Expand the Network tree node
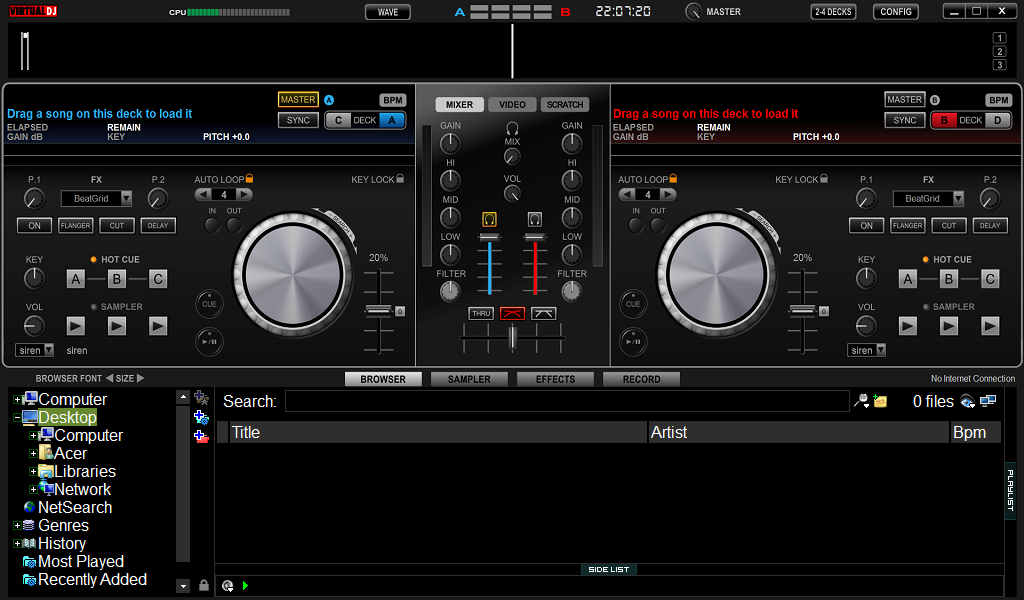The image size is (1024, 600). (x=33, y=489)
